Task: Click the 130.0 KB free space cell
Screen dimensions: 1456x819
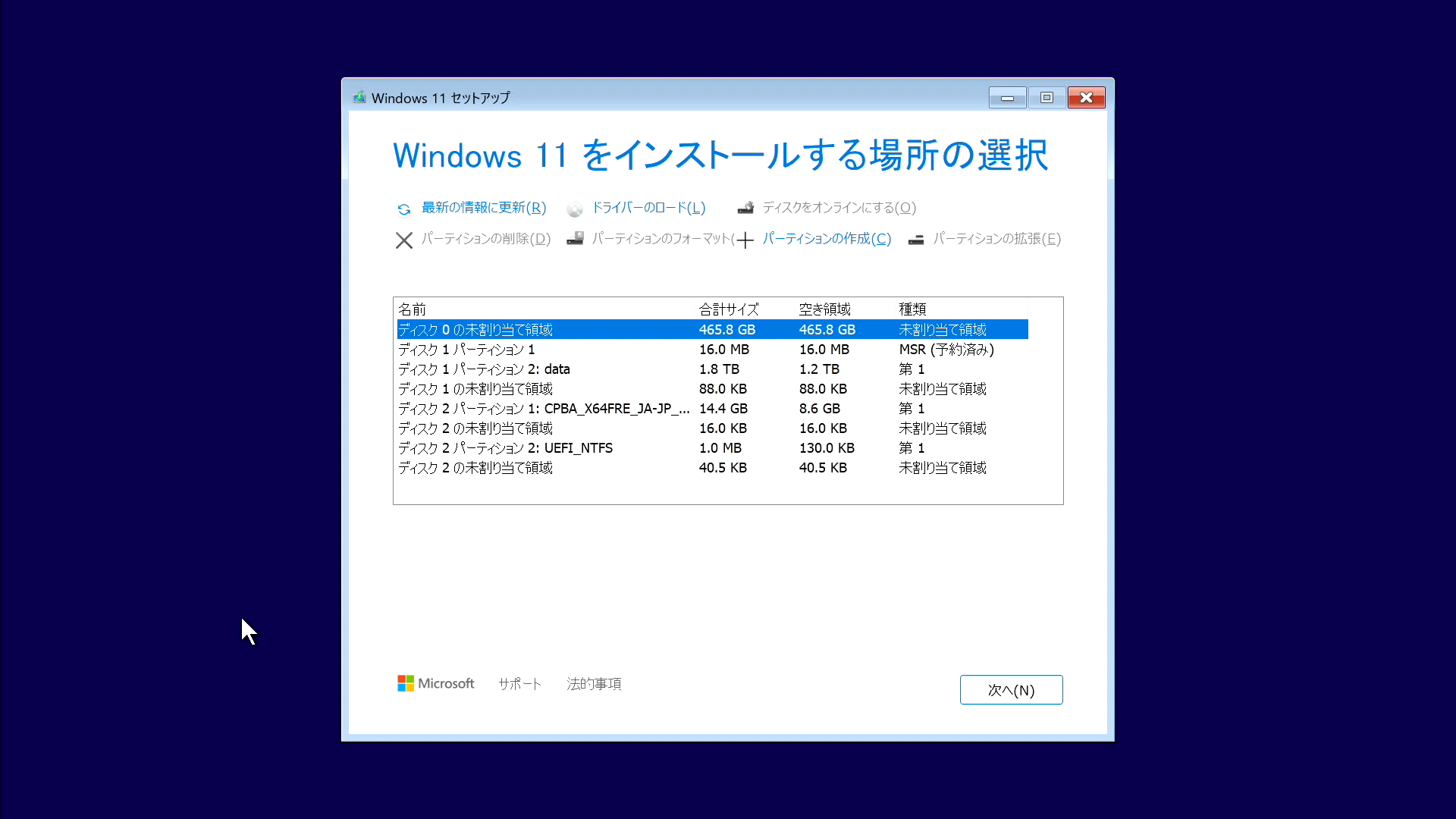Action: [827, 448]
